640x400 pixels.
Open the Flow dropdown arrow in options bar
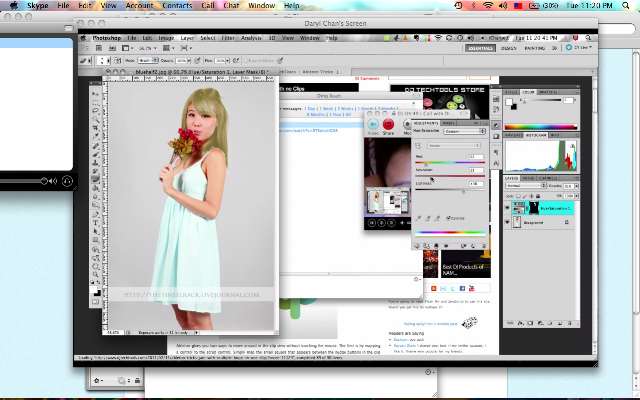[227, 60]
